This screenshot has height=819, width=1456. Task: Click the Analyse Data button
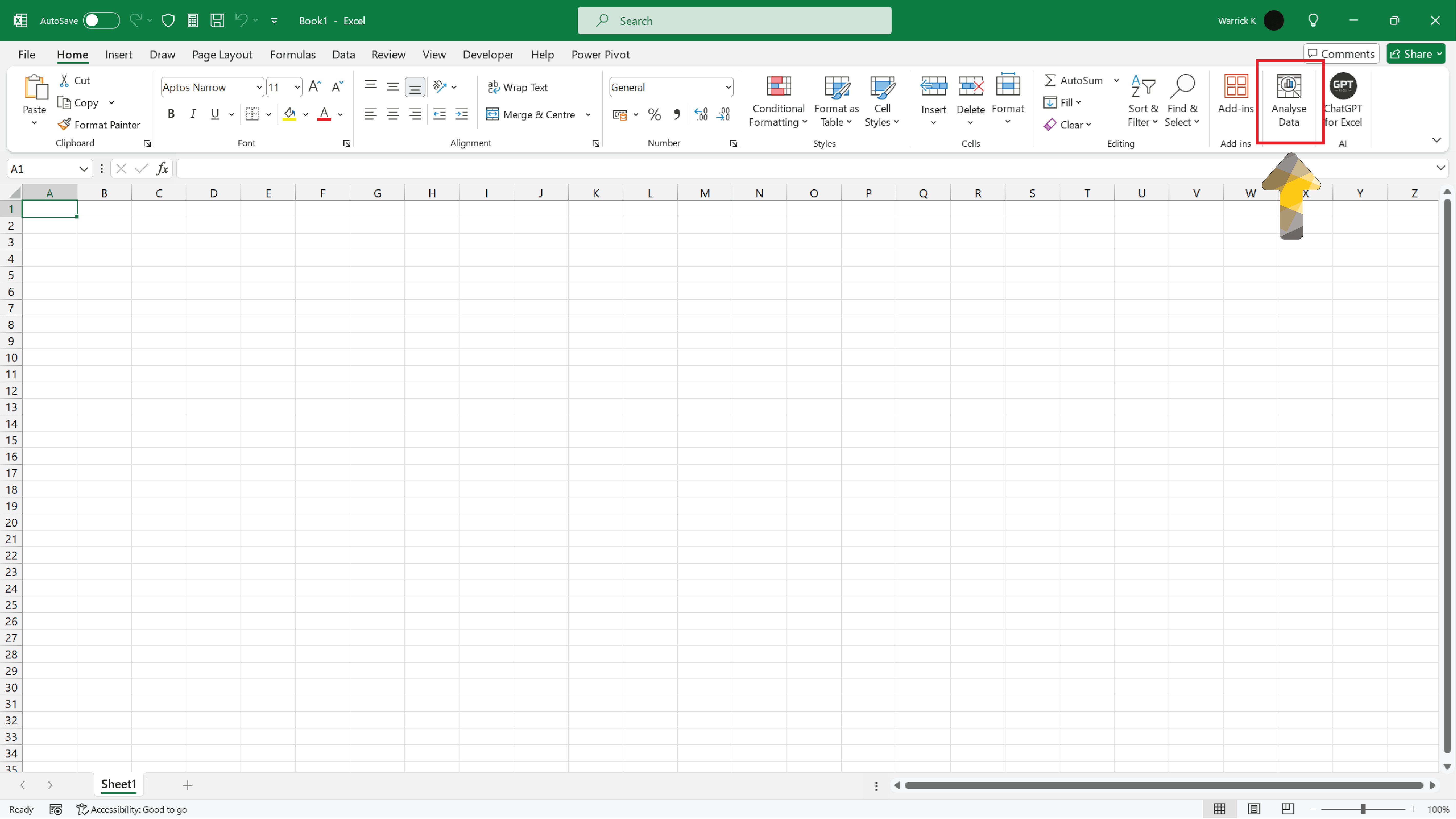click(1289, 101)
